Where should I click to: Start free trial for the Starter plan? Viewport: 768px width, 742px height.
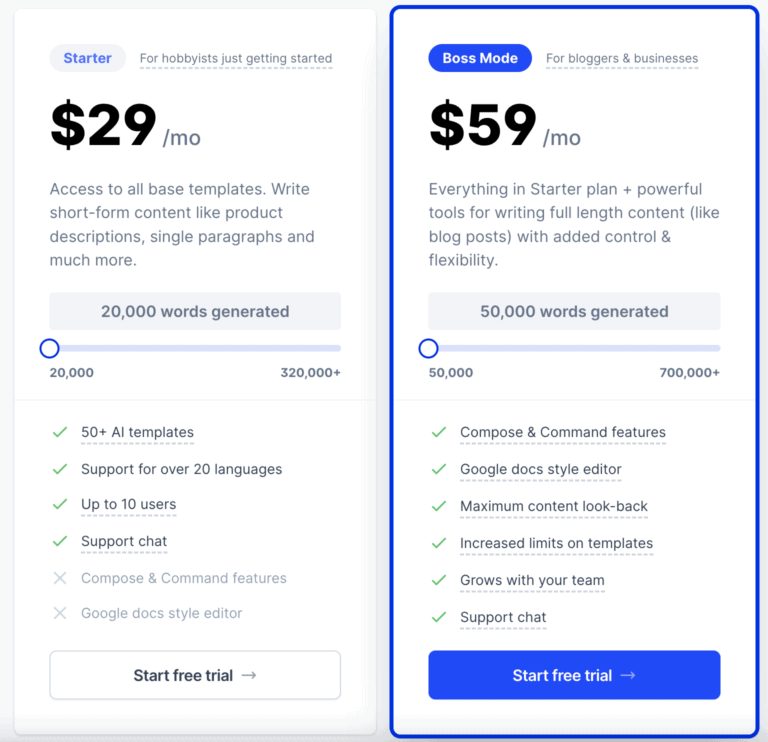tap(195, 675)
